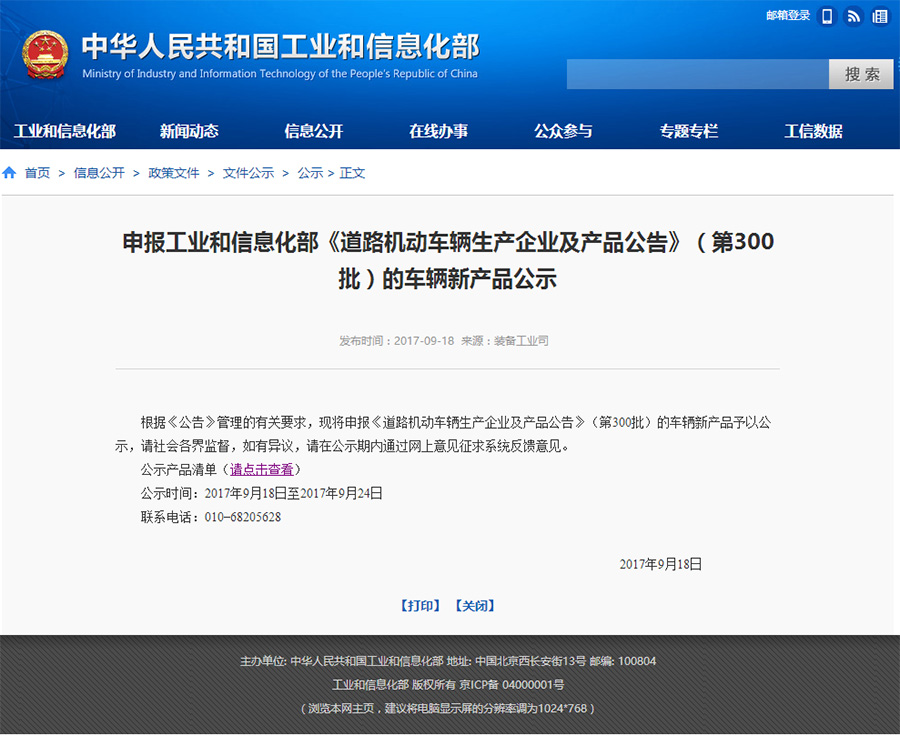
Task: Click the 公示时间 date range line
Action: 262,494
